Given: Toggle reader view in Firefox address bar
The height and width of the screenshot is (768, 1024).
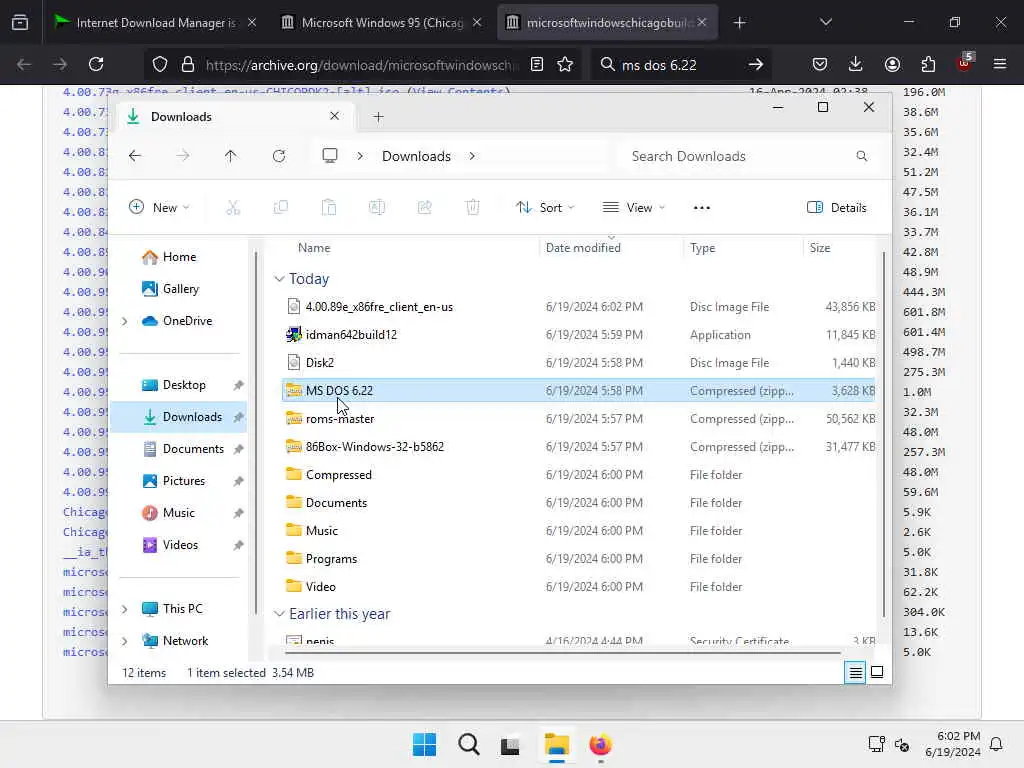Looking at the screenshot, I should pos(537,64).
